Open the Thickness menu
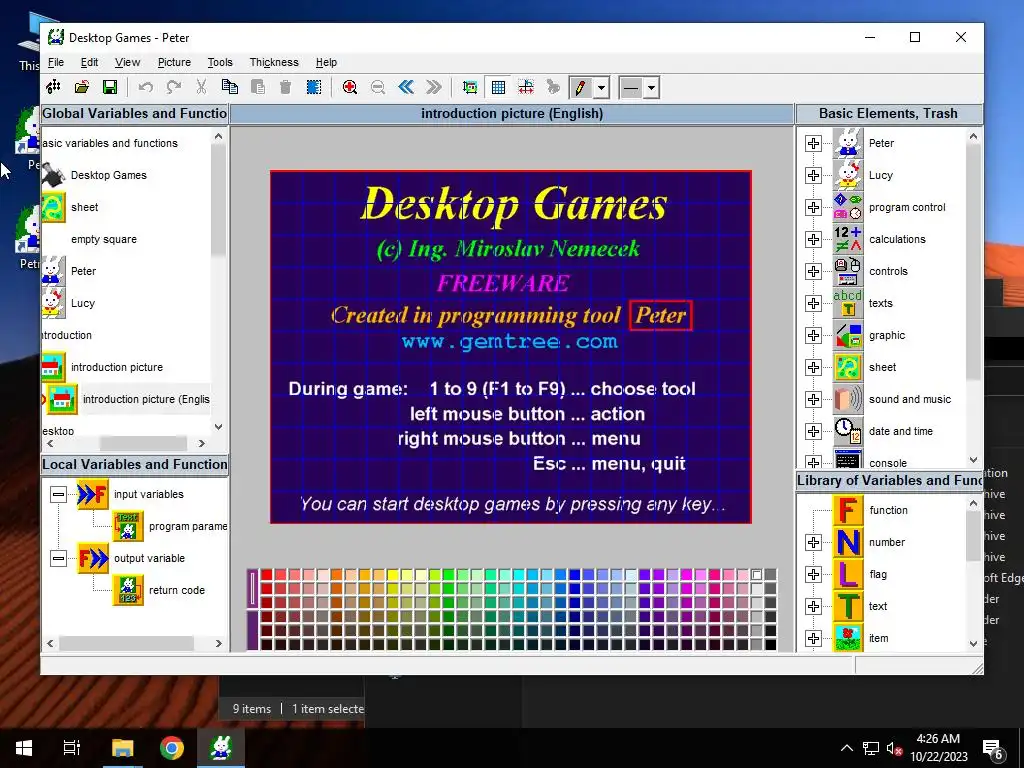The height and width of the screenshot is (768, 1024). [x=274, y=62]
